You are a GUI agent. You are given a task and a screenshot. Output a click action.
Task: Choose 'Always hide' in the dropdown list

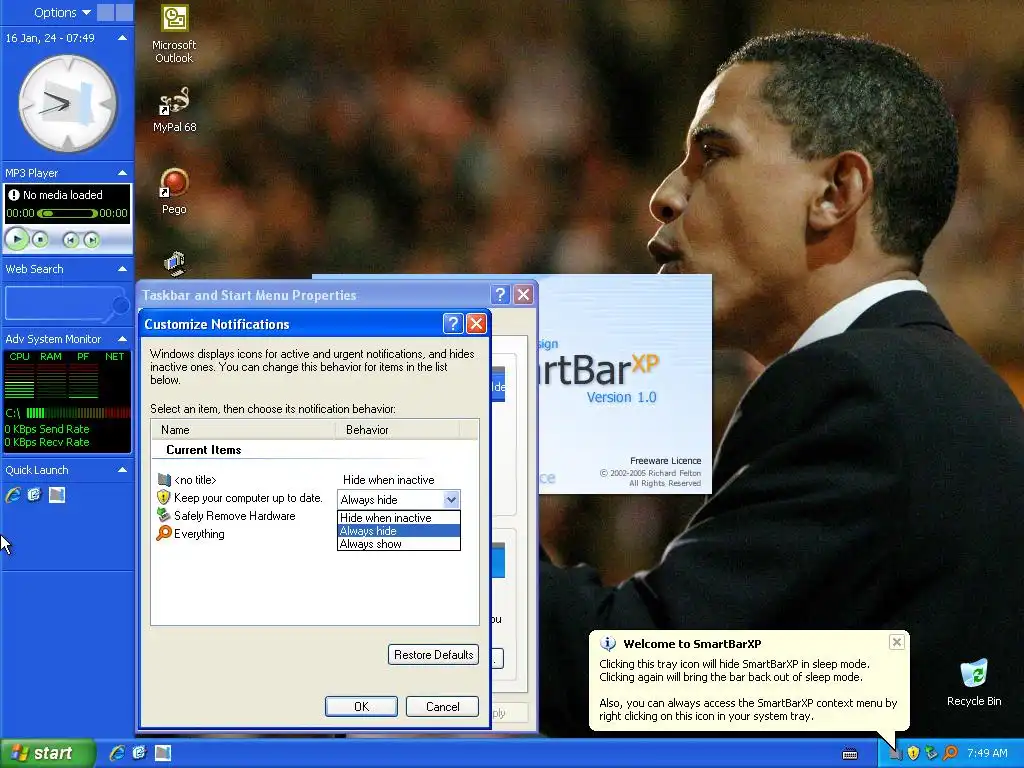pos(398,531)
